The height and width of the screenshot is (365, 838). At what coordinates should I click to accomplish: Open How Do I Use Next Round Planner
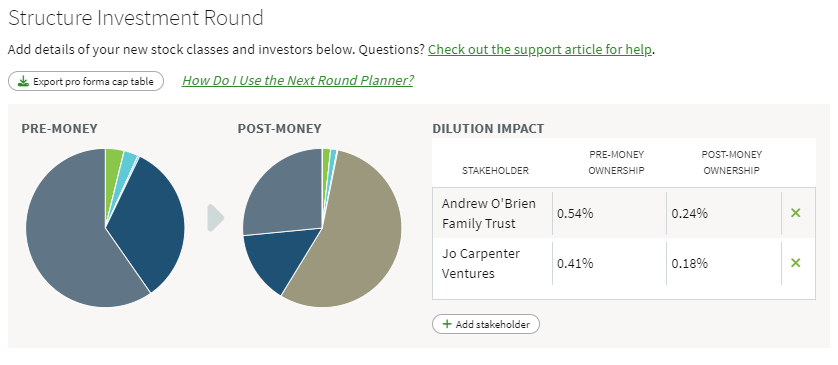297,80
